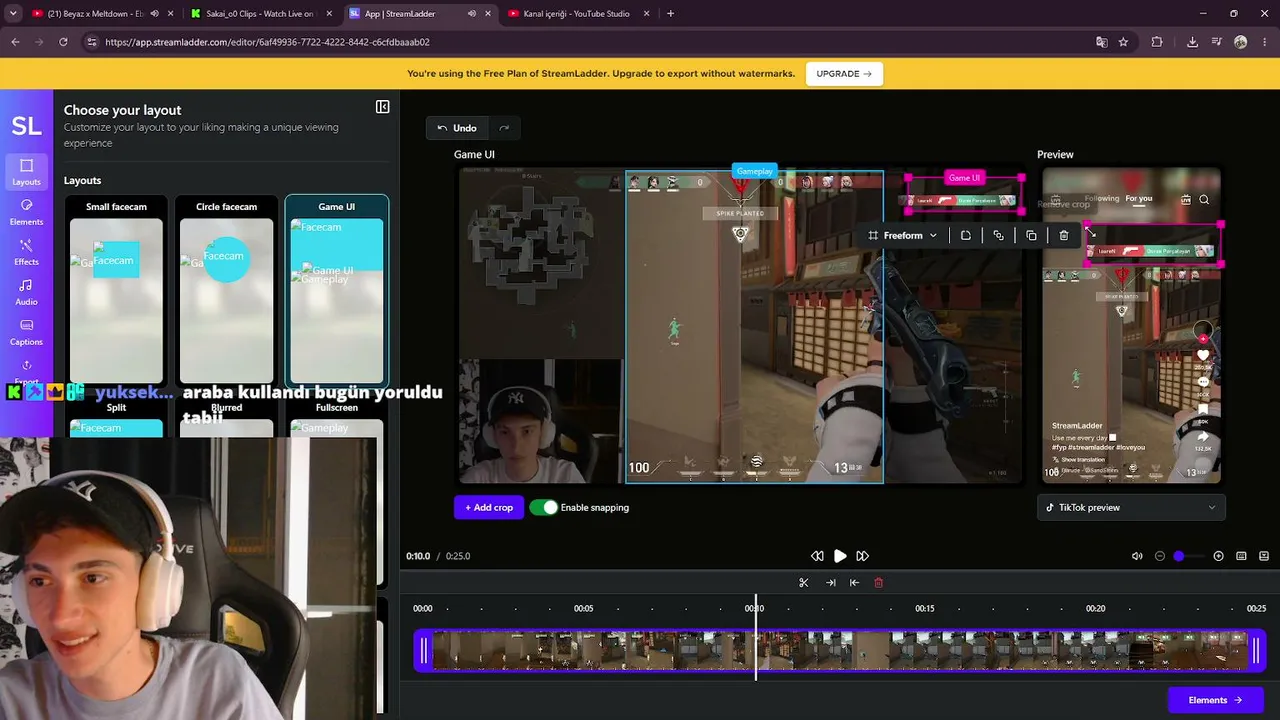1280x720 pixels.
Task: Open the keyboard shortcuts icon
Action: tap(1241, 556)
